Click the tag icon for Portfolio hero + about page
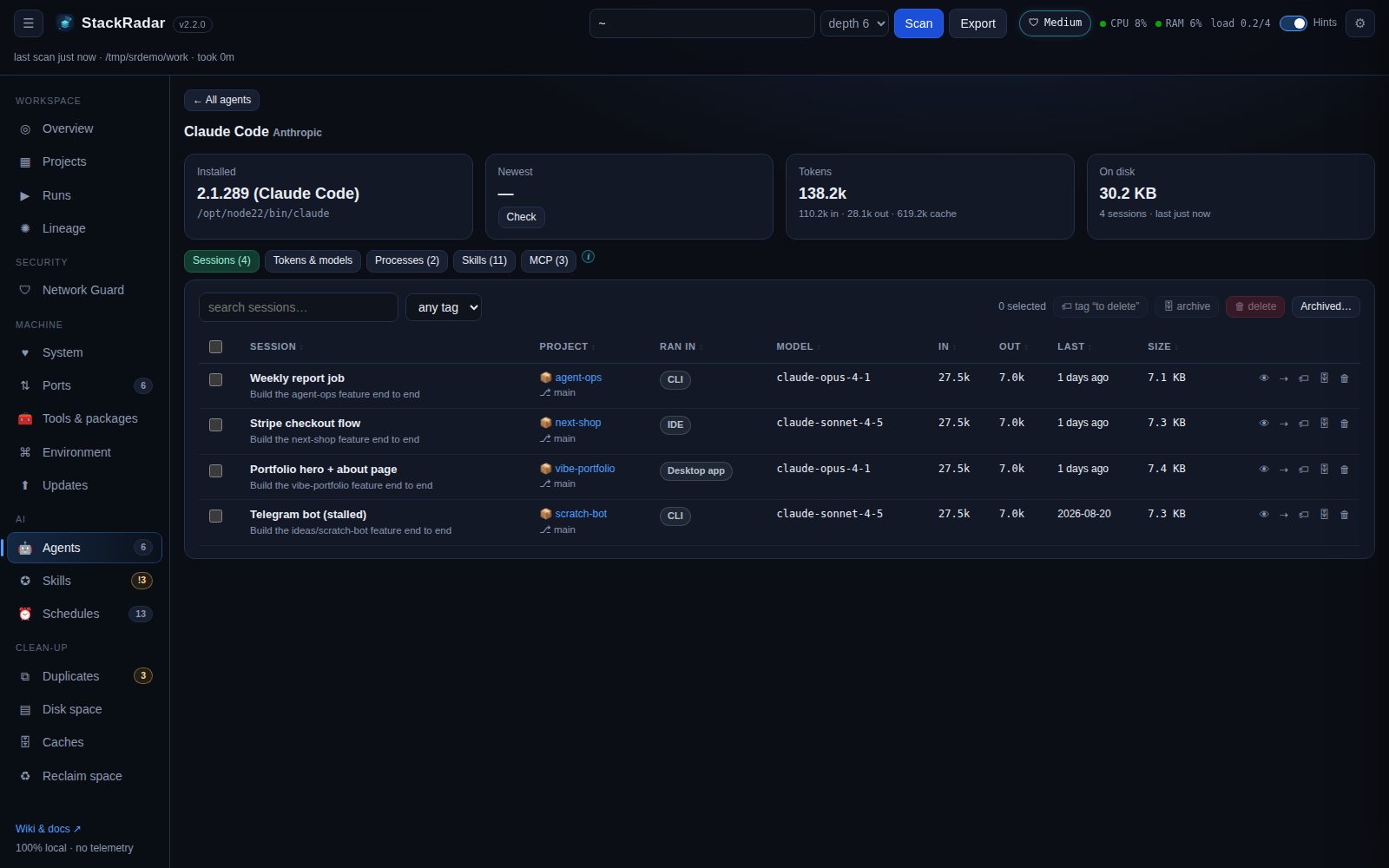The height and width of the screenshot is (868, 1389). (x=1304, y=470)
